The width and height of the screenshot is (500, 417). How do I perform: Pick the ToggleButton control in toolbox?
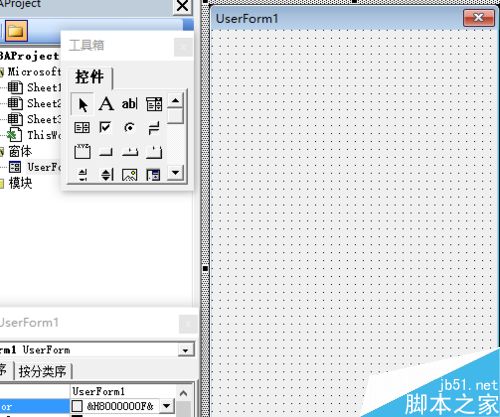tap(154, 128)
